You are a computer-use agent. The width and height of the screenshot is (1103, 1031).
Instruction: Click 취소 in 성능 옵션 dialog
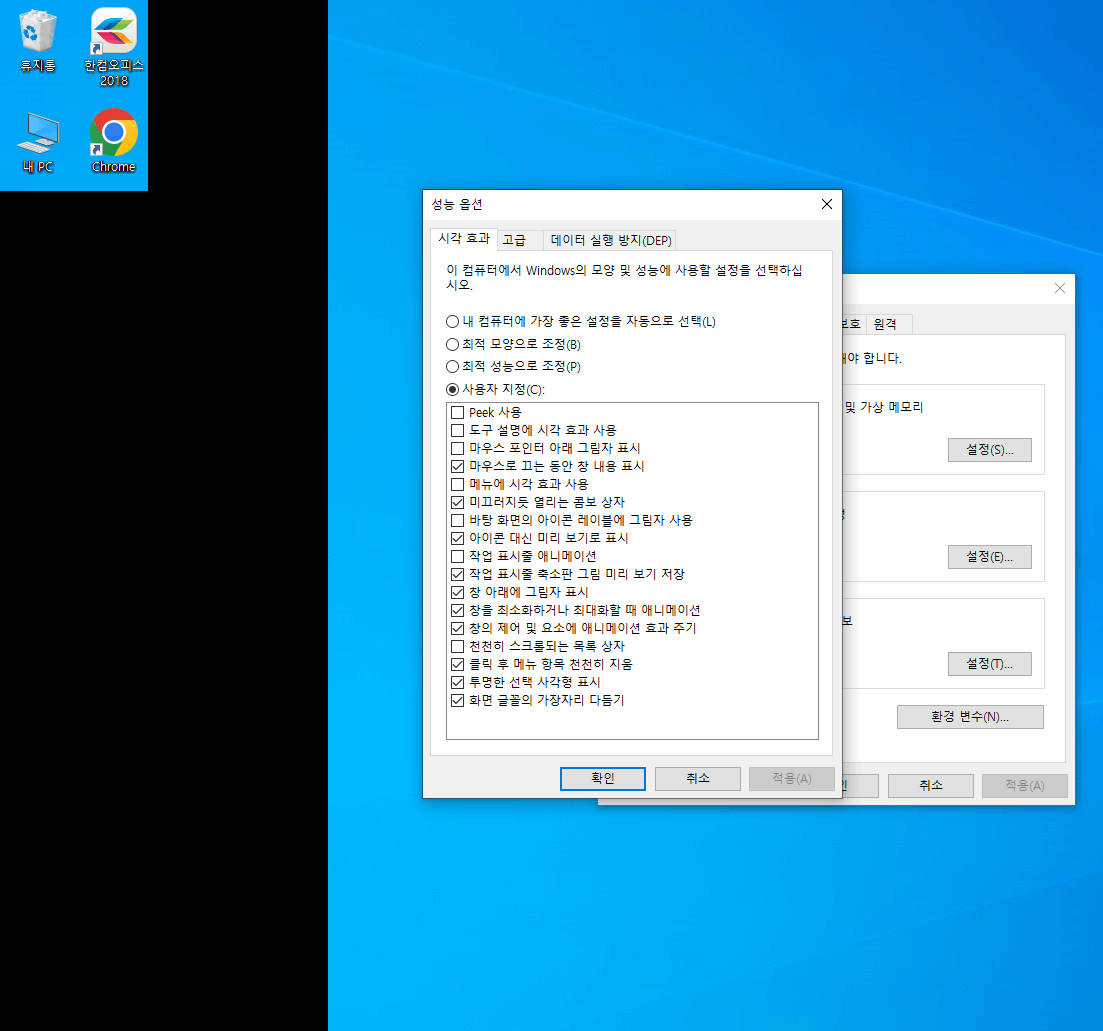698,779
